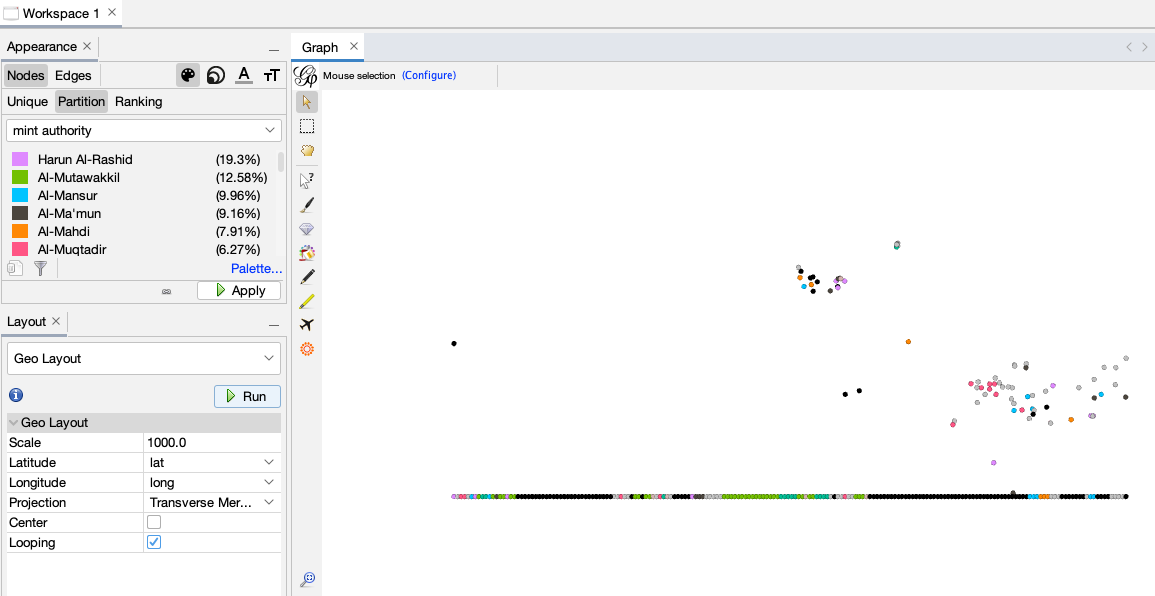
Task: Open the Latitude column dropdown
Action: pyautogui.click(x=212, y=462)
